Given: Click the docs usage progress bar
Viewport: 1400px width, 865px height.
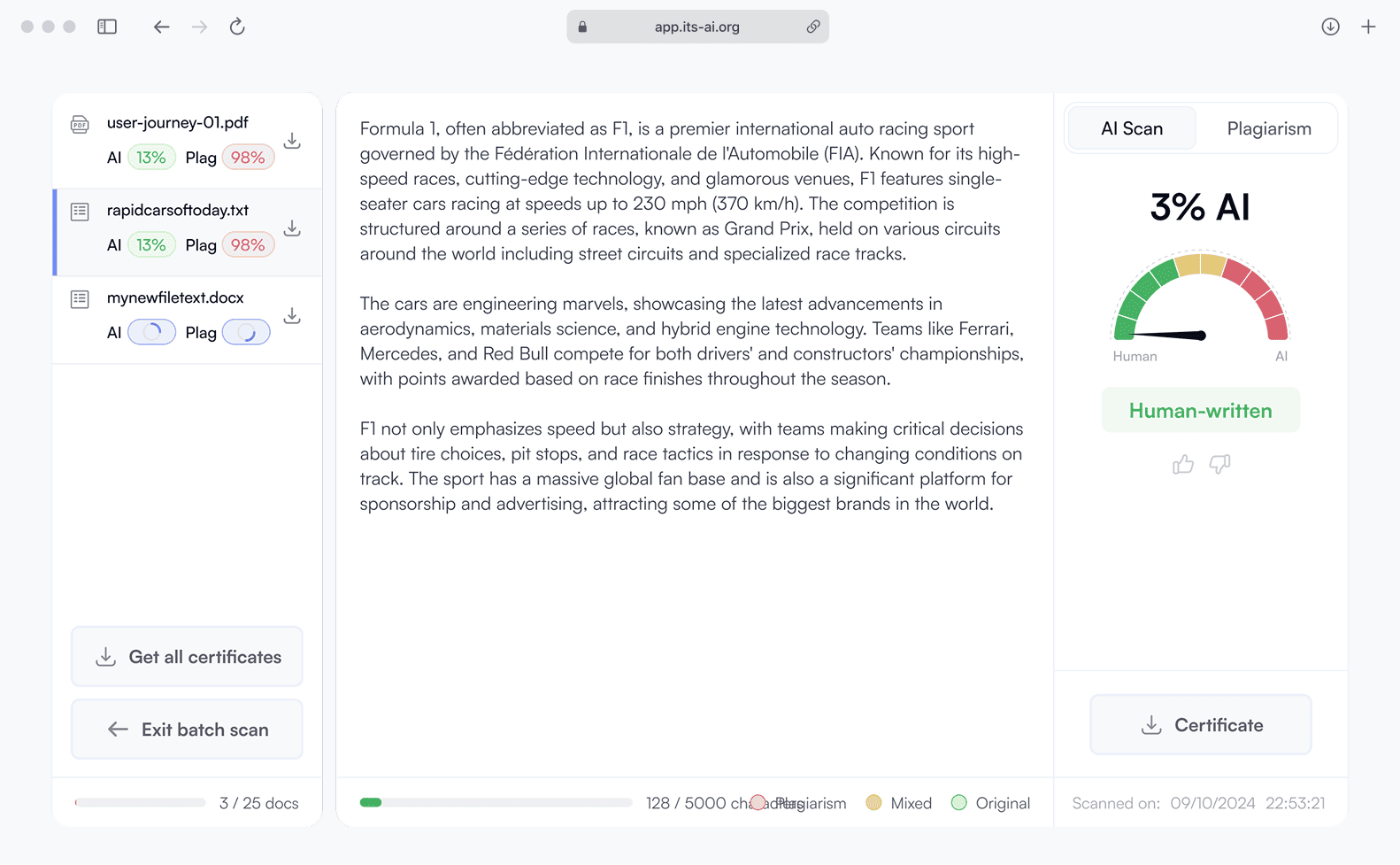Looking at the screenshot, I should (x=141, y=803).
